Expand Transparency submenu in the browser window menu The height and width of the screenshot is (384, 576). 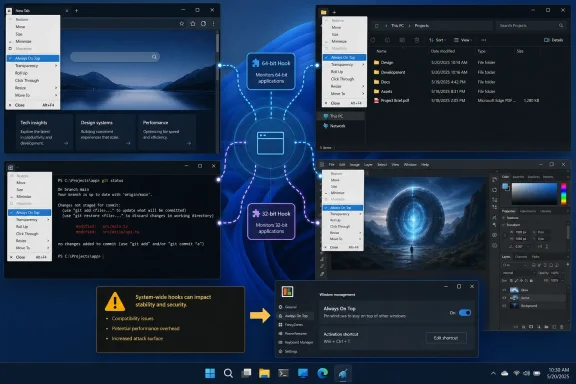33,66
